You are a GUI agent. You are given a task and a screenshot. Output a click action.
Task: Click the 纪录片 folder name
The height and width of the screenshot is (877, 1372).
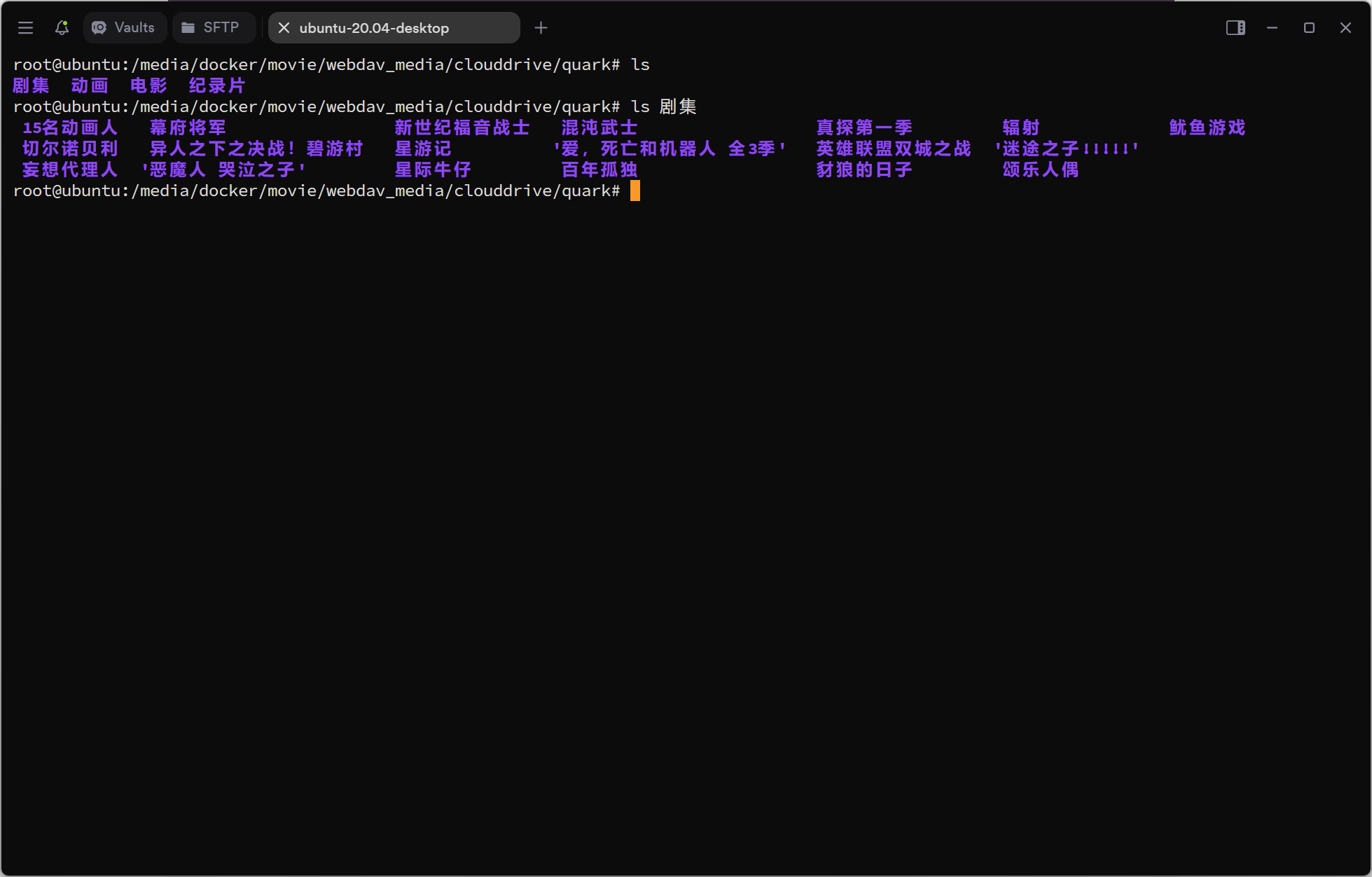click(x=216, y=85)
